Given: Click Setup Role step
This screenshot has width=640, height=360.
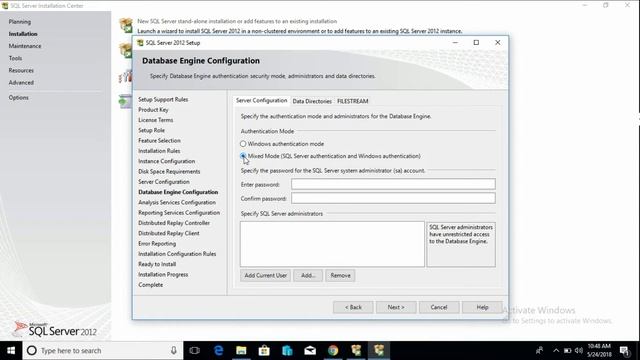Looking at the screenshot, I should coord(151,130).
